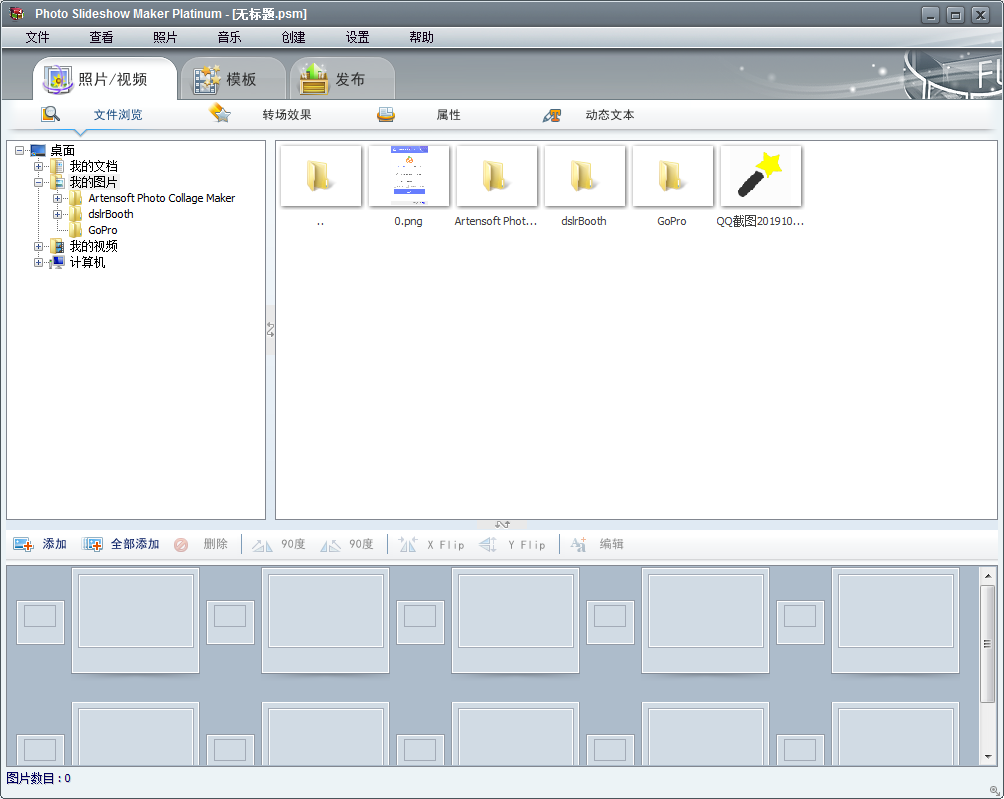Expand the dslrBooth tree node

(58, 214)
